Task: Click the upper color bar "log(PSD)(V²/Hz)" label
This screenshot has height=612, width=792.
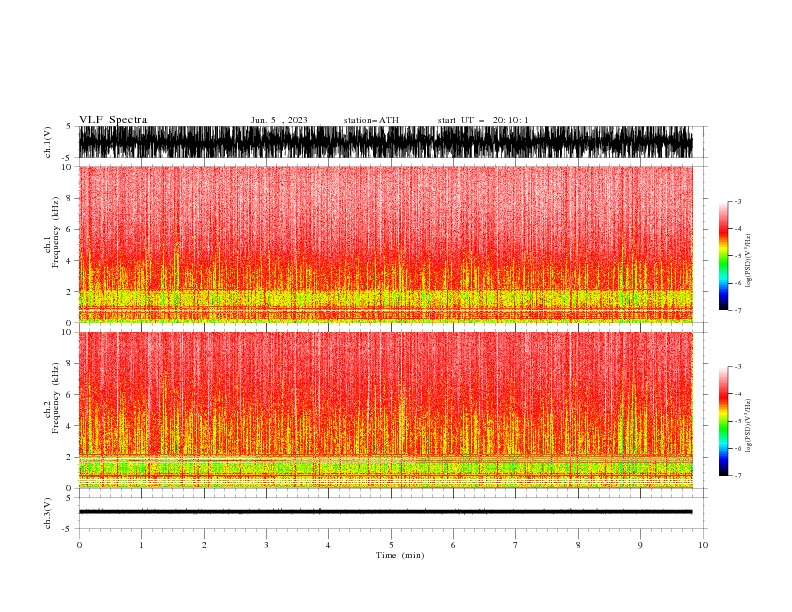Action: [x=749, y=261]
